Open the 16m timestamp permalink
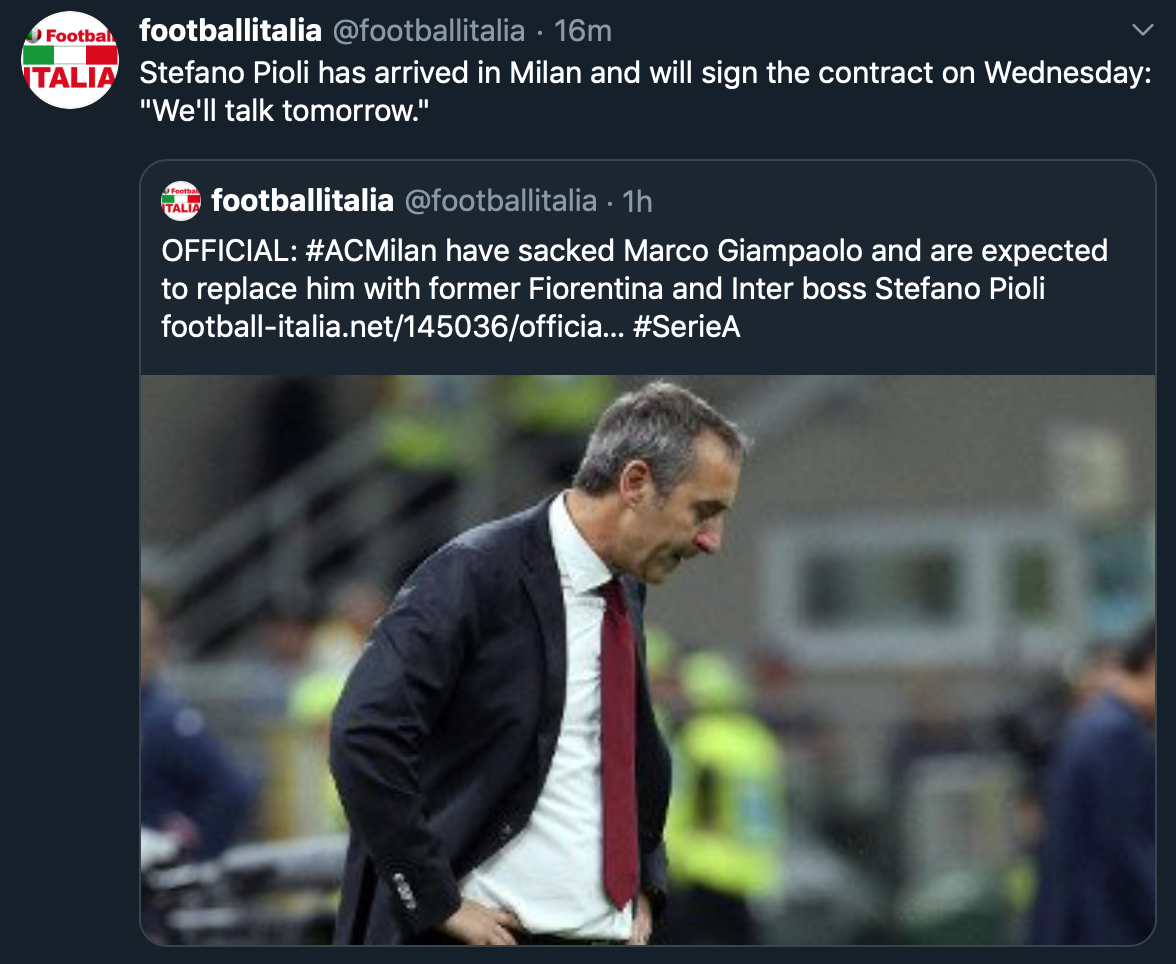The height and width of the screenshot is (964, 1176). click(583, 31)
